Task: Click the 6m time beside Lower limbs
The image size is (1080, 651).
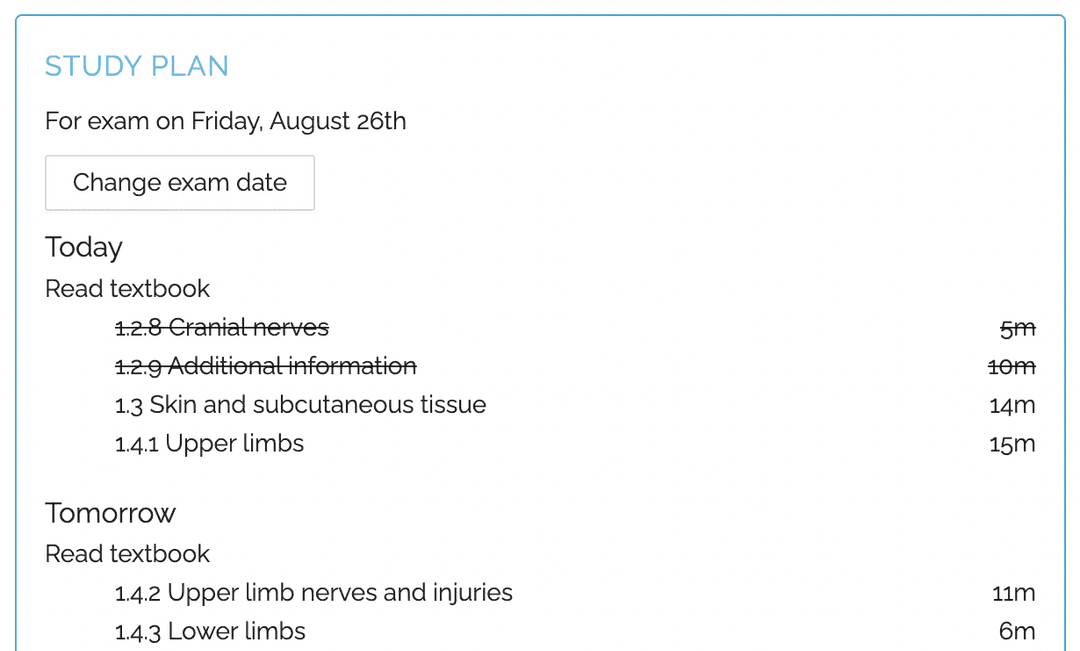Action: (x=1018, y=631)
